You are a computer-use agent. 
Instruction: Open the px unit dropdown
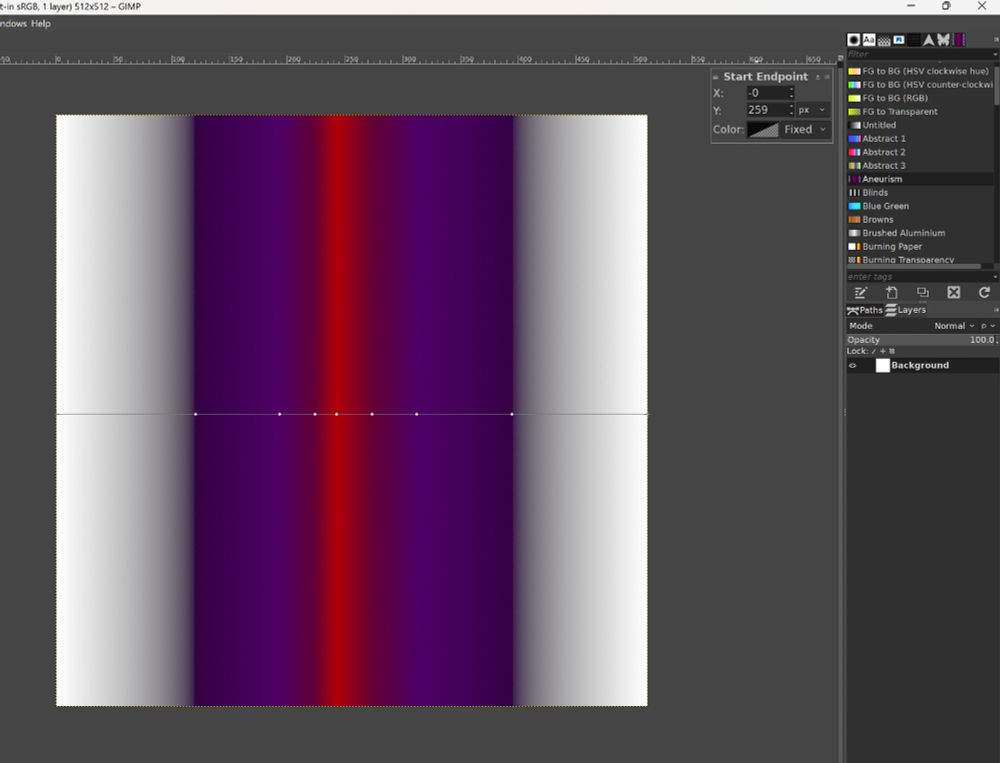click(812, 110)
